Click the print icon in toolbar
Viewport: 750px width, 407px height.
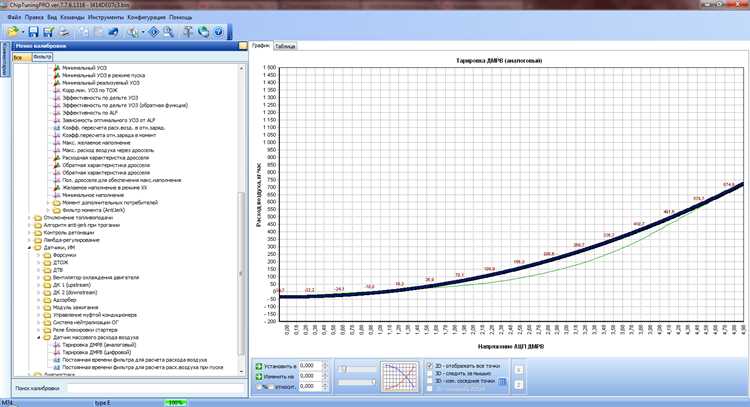coord(62,32)
